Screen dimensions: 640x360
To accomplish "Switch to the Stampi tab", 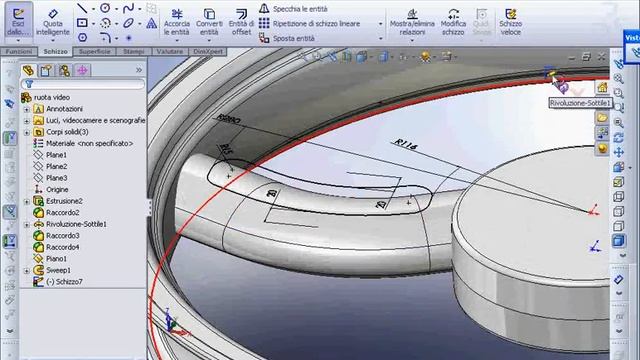I will [x=134, y=52].
